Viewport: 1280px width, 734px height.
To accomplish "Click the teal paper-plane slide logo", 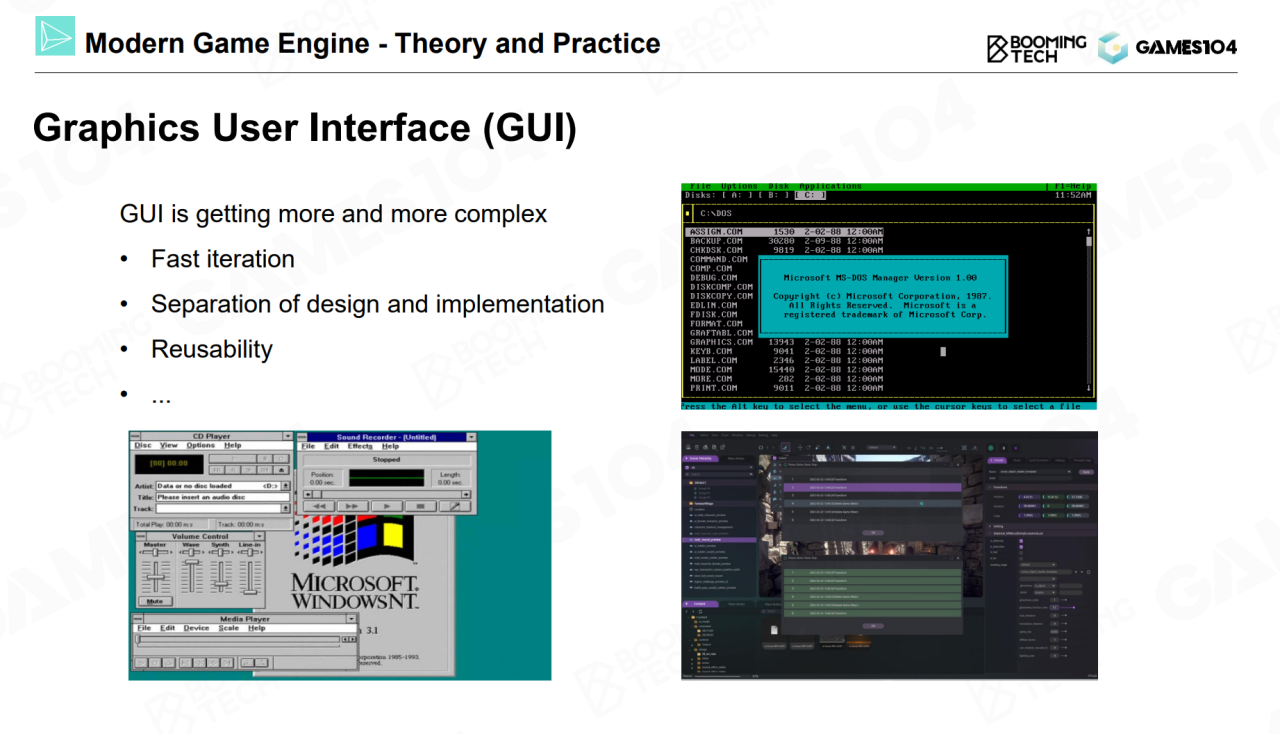I will [x=55, y=36].
